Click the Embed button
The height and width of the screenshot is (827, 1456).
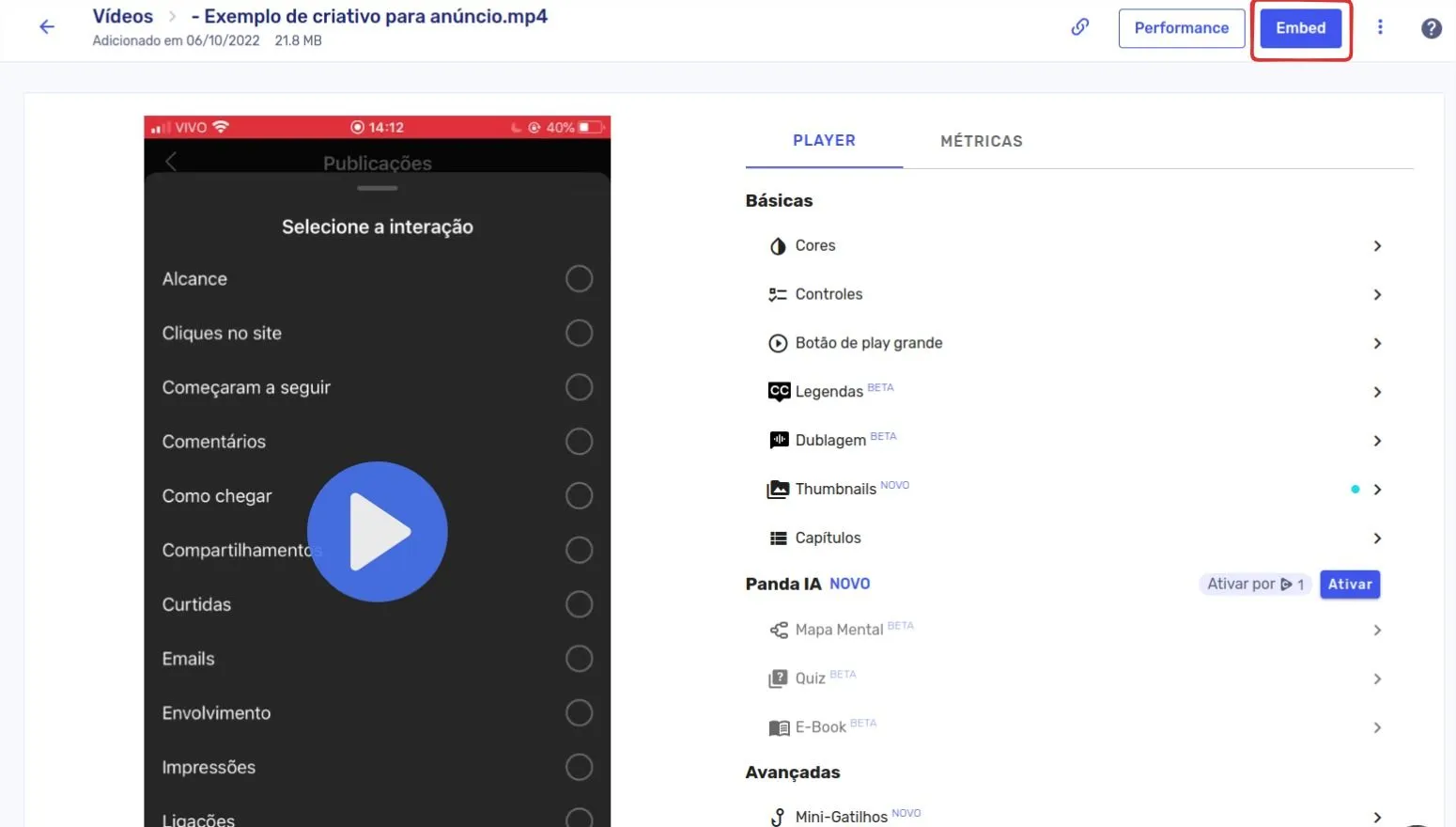tap(1301, 28)
